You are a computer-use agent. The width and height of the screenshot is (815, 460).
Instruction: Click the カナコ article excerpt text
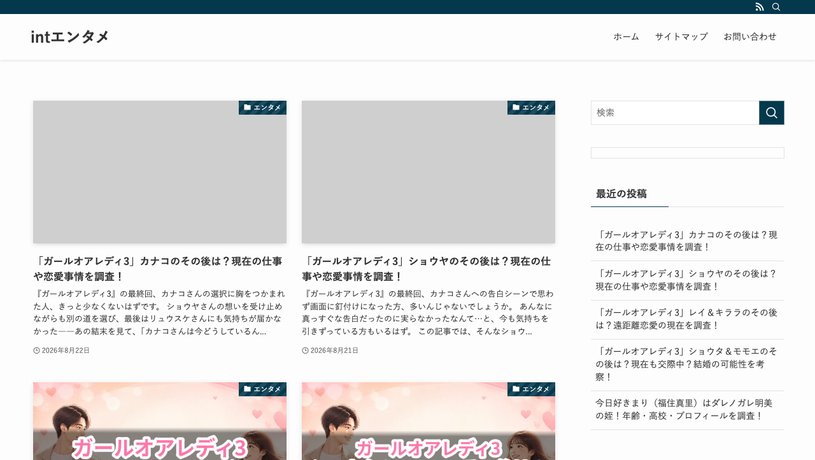click(159, 312)
